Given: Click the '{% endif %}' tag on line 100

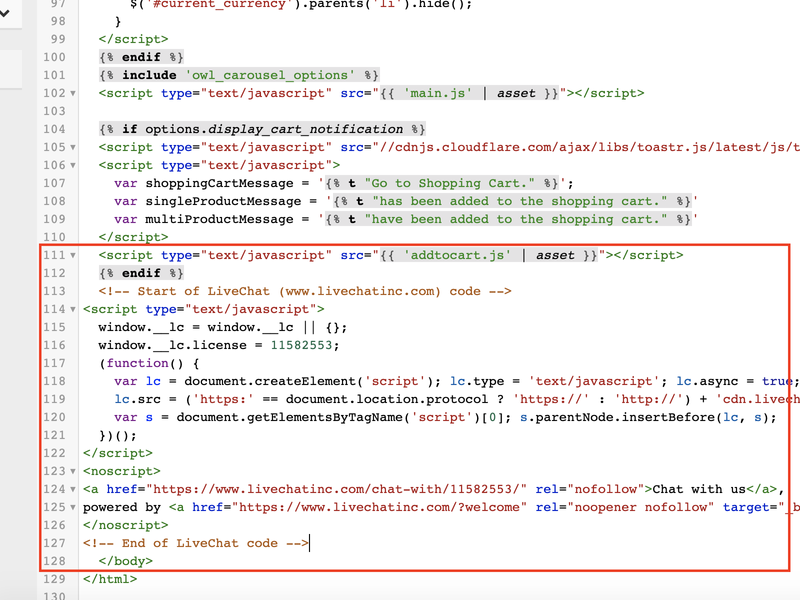Looking at the screenshot, I should point(141,57).
